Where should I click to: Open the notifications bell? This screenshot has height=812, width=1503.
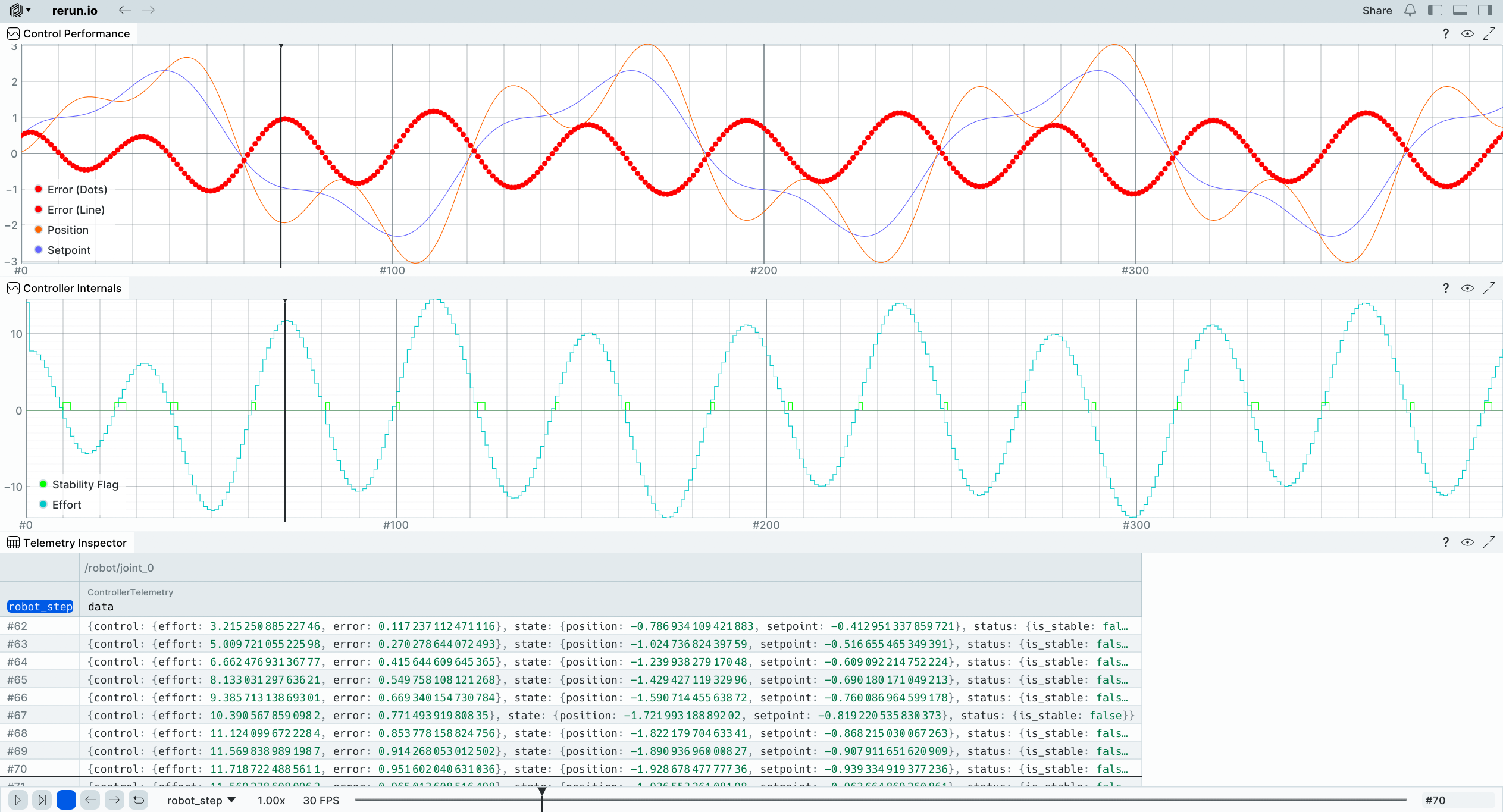click(x=1410, y=10)
